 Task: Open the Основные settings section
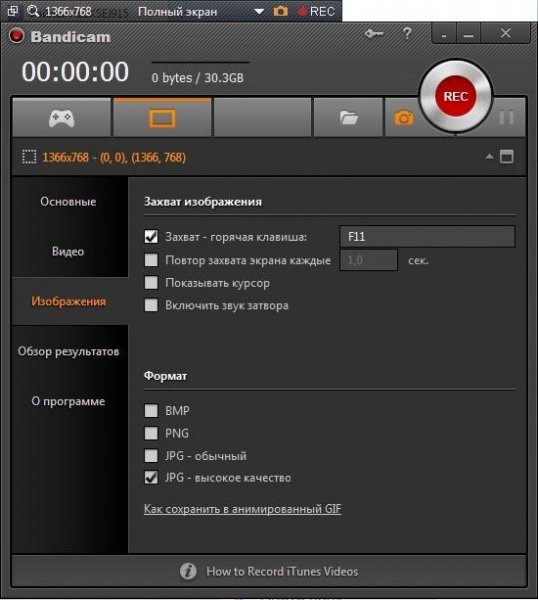click(x=68, y=202)
